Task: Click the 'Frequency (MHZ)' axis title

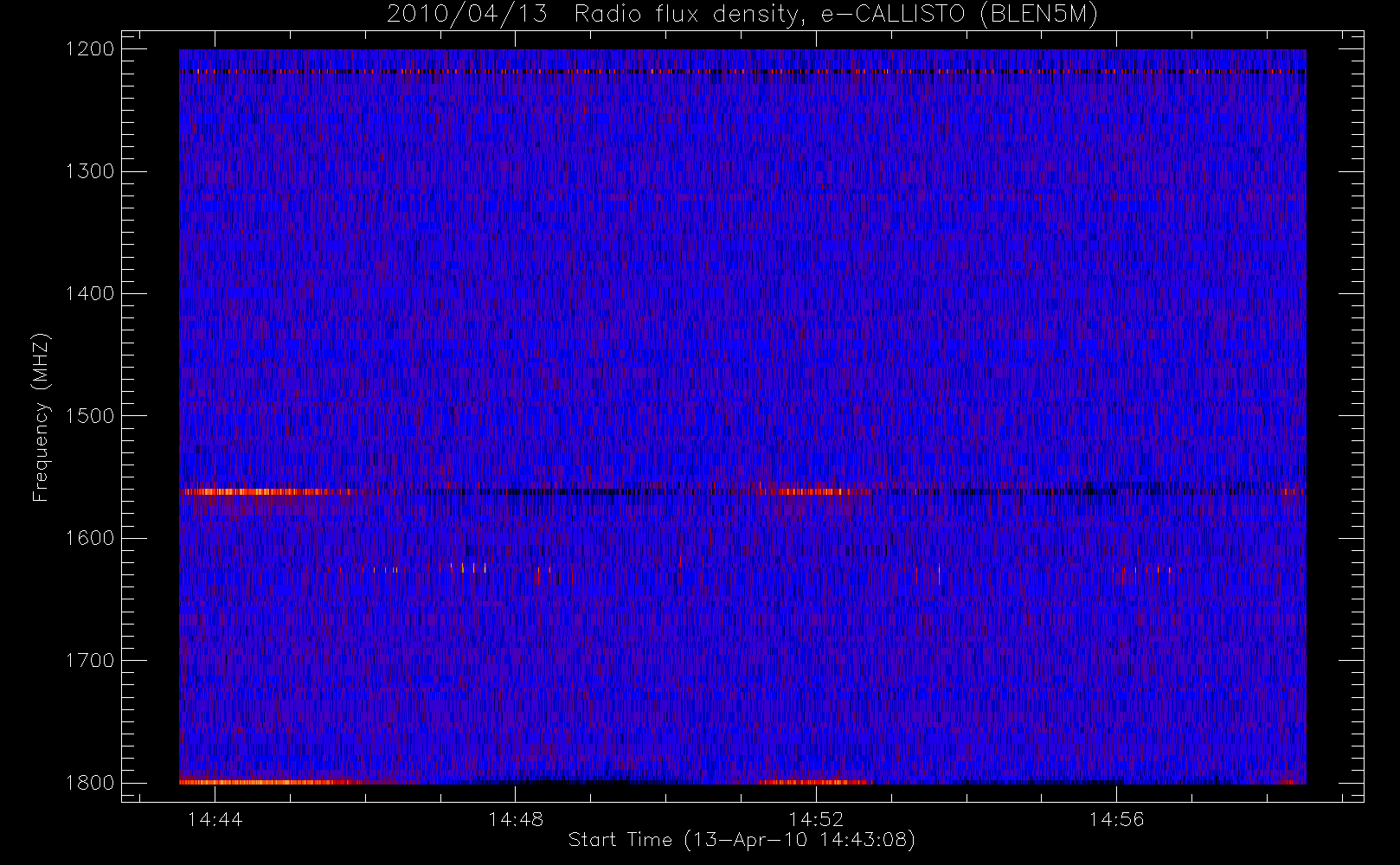Action: click(41, 417)
